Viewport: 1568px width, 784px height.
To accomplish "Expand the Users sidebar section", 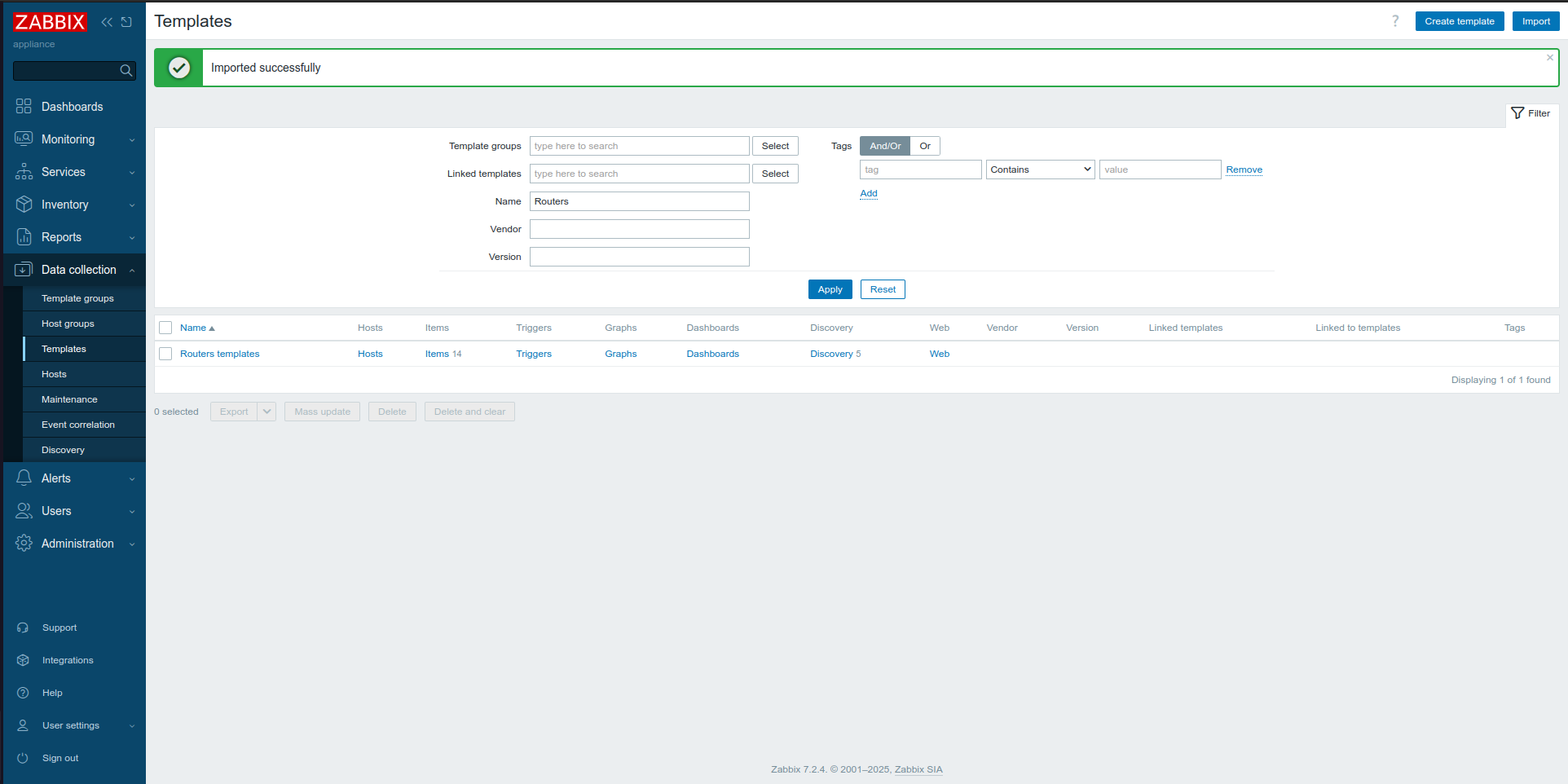I will pos(24,511).
